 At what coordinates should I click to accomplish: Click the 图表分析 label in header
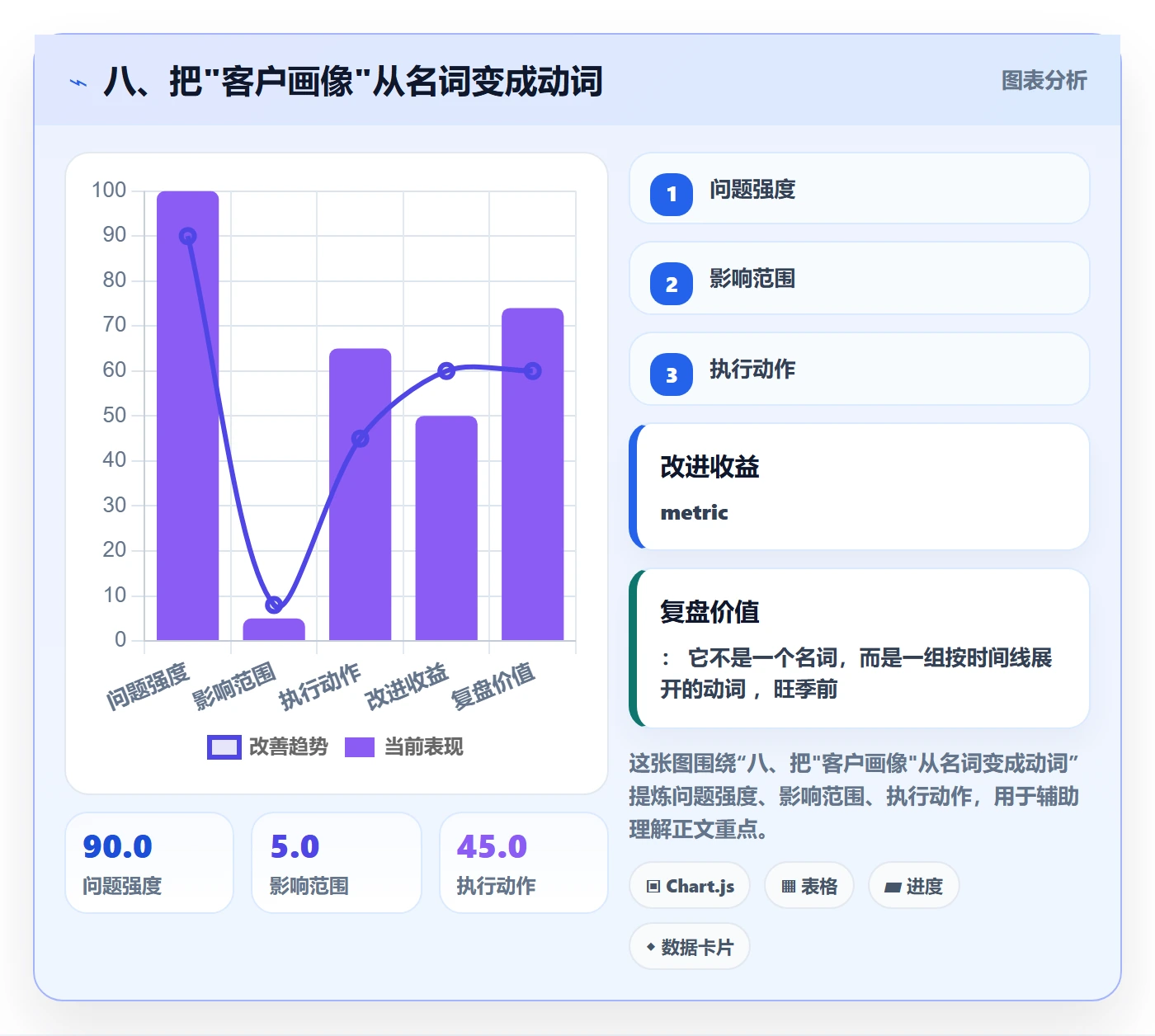tap(1044, 81)
